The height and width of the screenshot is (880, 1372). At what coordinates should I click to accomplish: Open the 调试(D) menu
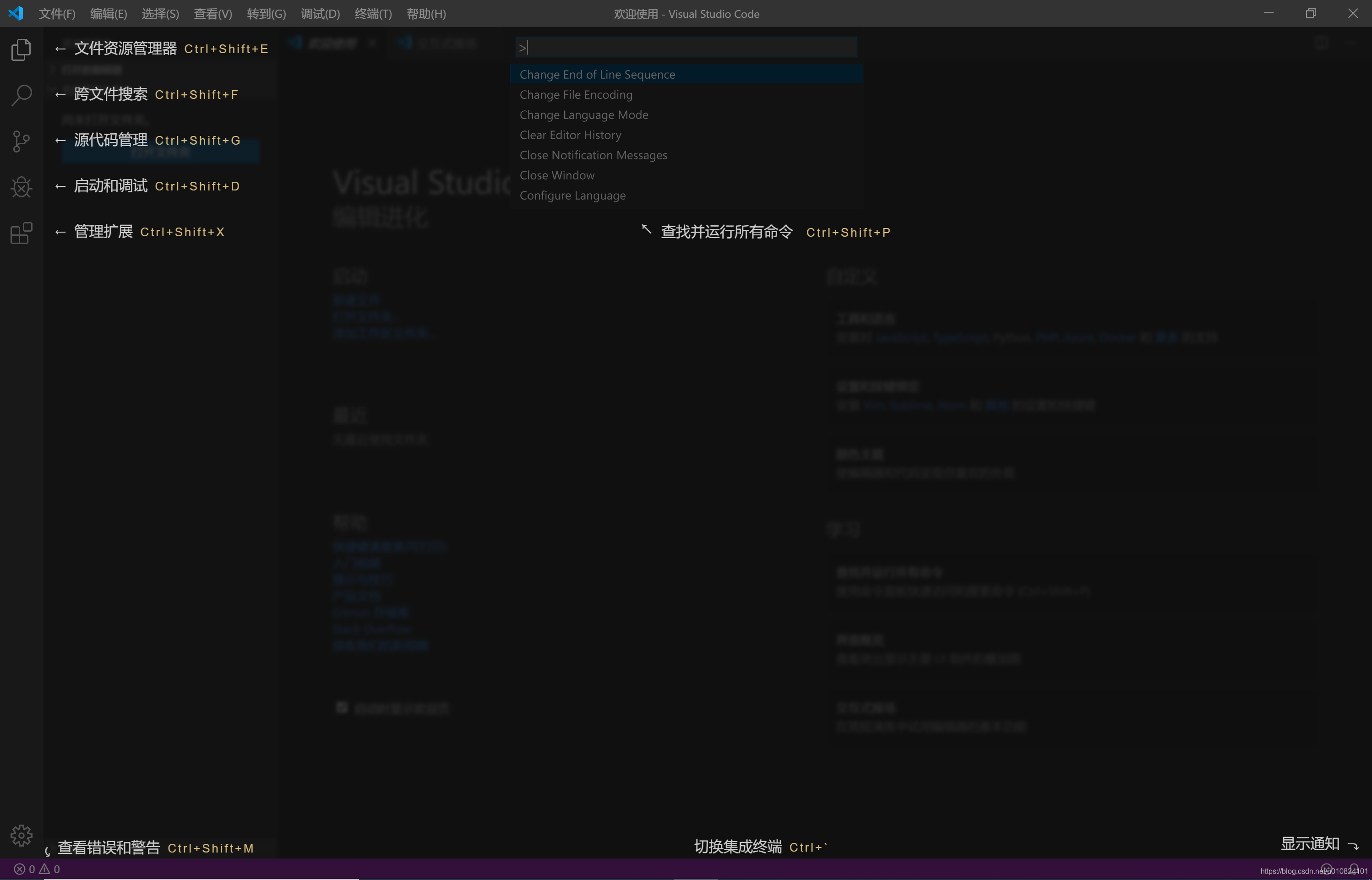tap(321, 14)
